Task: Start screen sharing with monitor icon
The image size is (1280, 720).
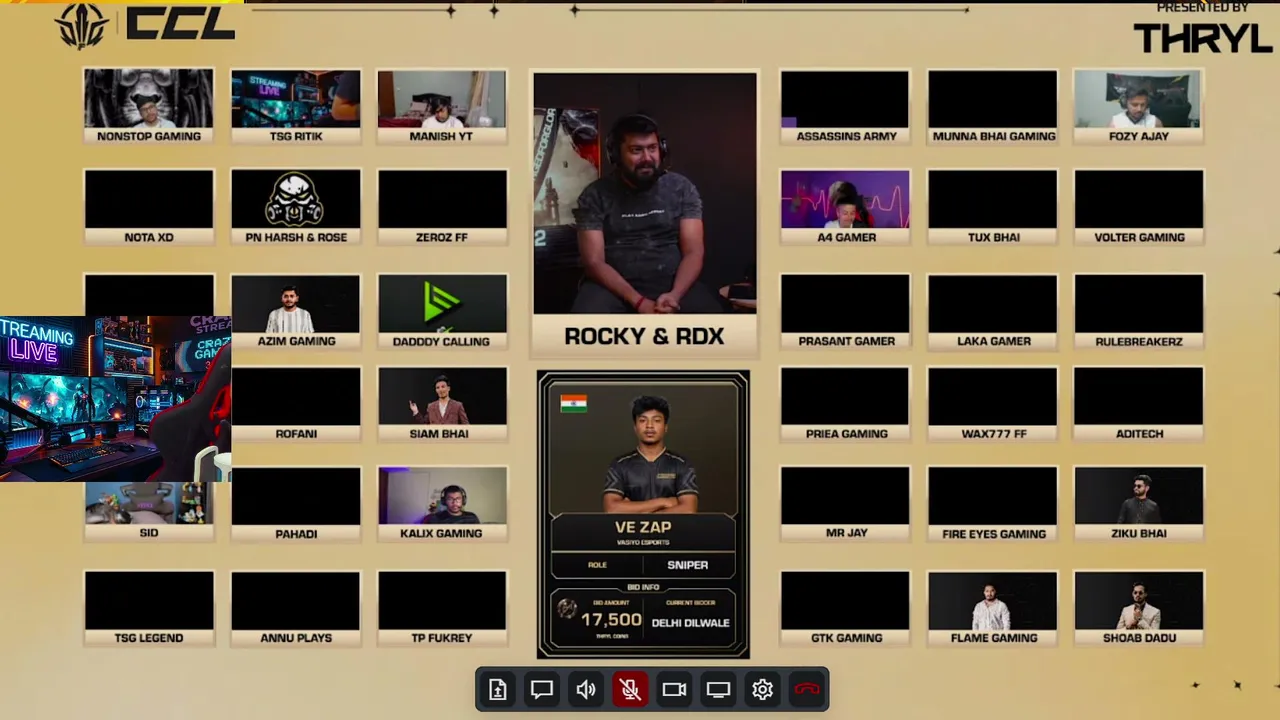Action: point(718,689)
